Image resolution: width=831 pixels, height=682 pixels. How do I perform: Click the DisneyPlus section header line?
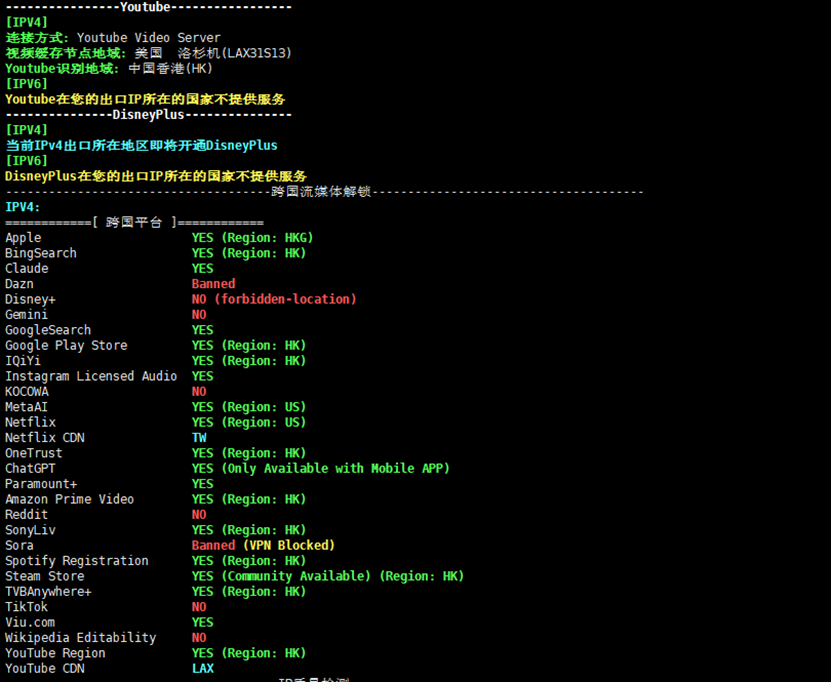tap(148, 115)
